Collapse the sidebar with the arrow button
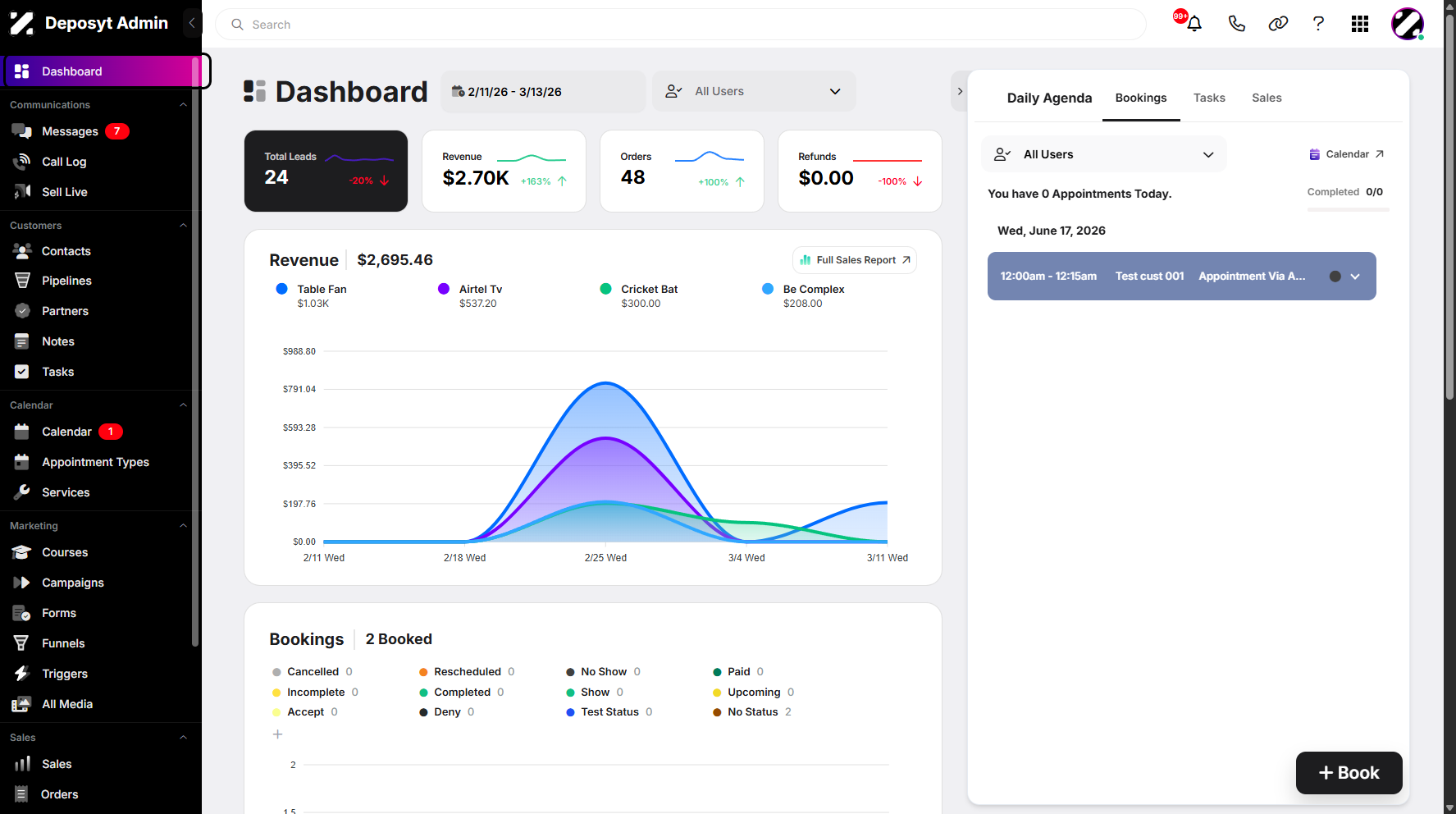This screenshot has height=814, width=1456. [192, 23]
